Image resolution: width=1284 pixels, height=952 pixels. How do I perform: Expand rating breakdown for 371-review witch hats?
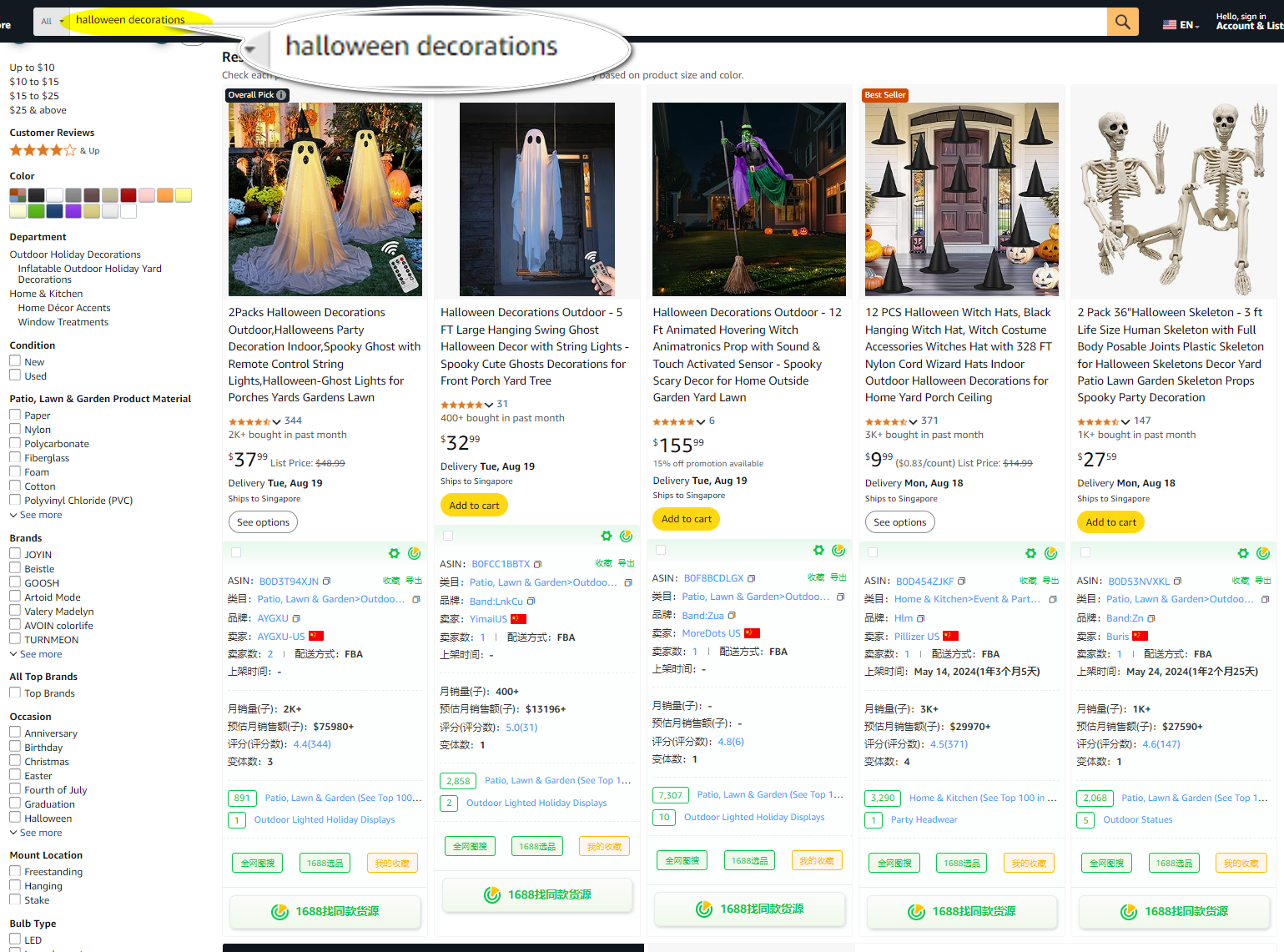coord(914,421)
